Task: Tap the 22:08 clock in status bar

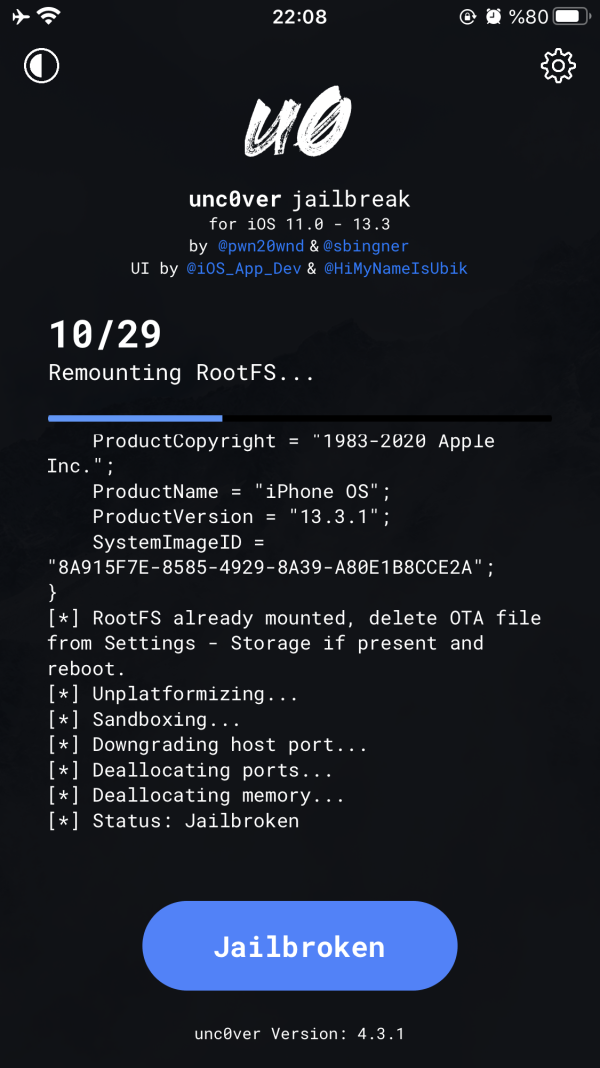Action: click(299, 16)
